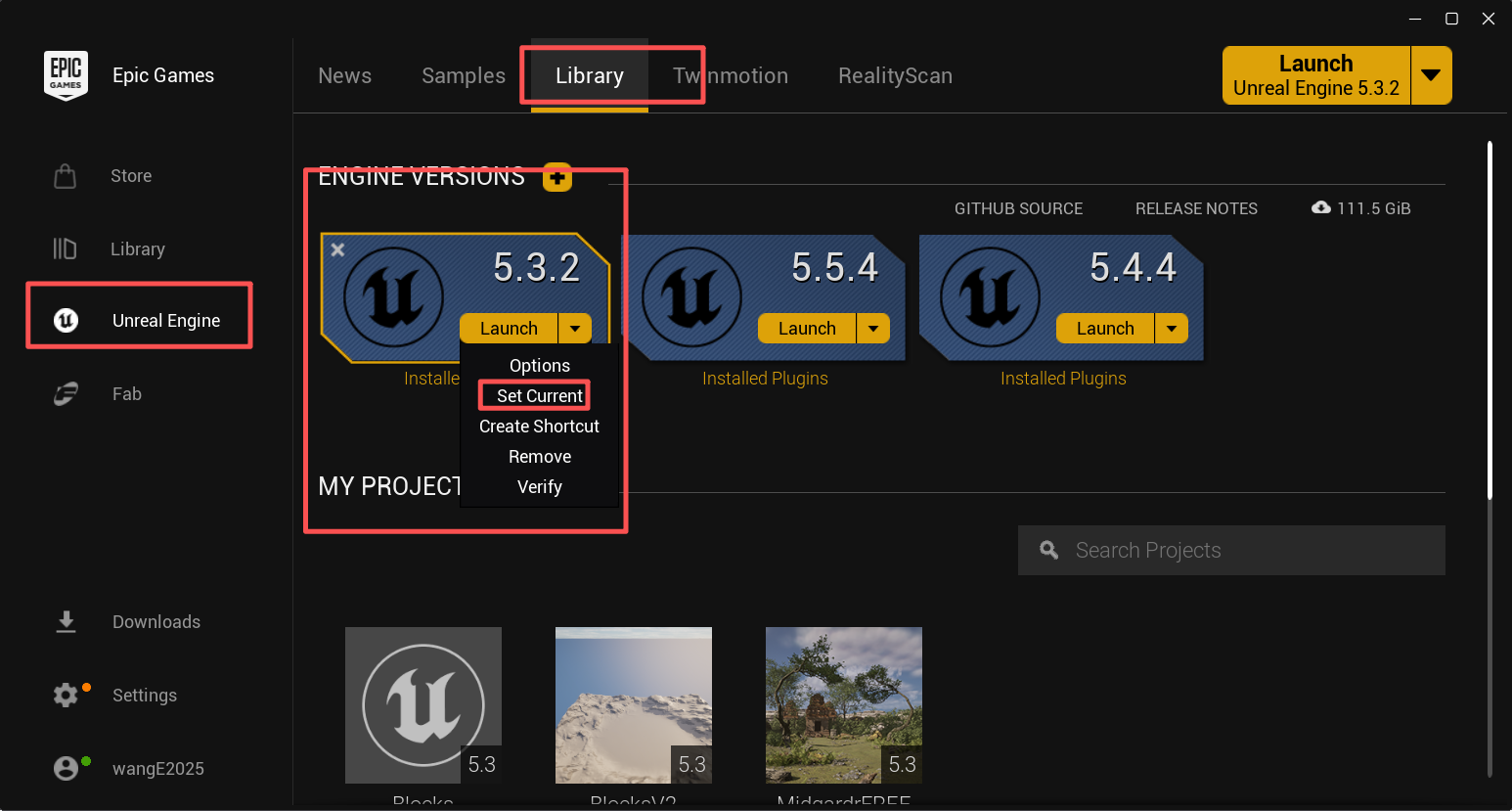1512x811 pixels.
Task: Minimize the Epic Games Launcher window
Action: [x=1415, y=19]
